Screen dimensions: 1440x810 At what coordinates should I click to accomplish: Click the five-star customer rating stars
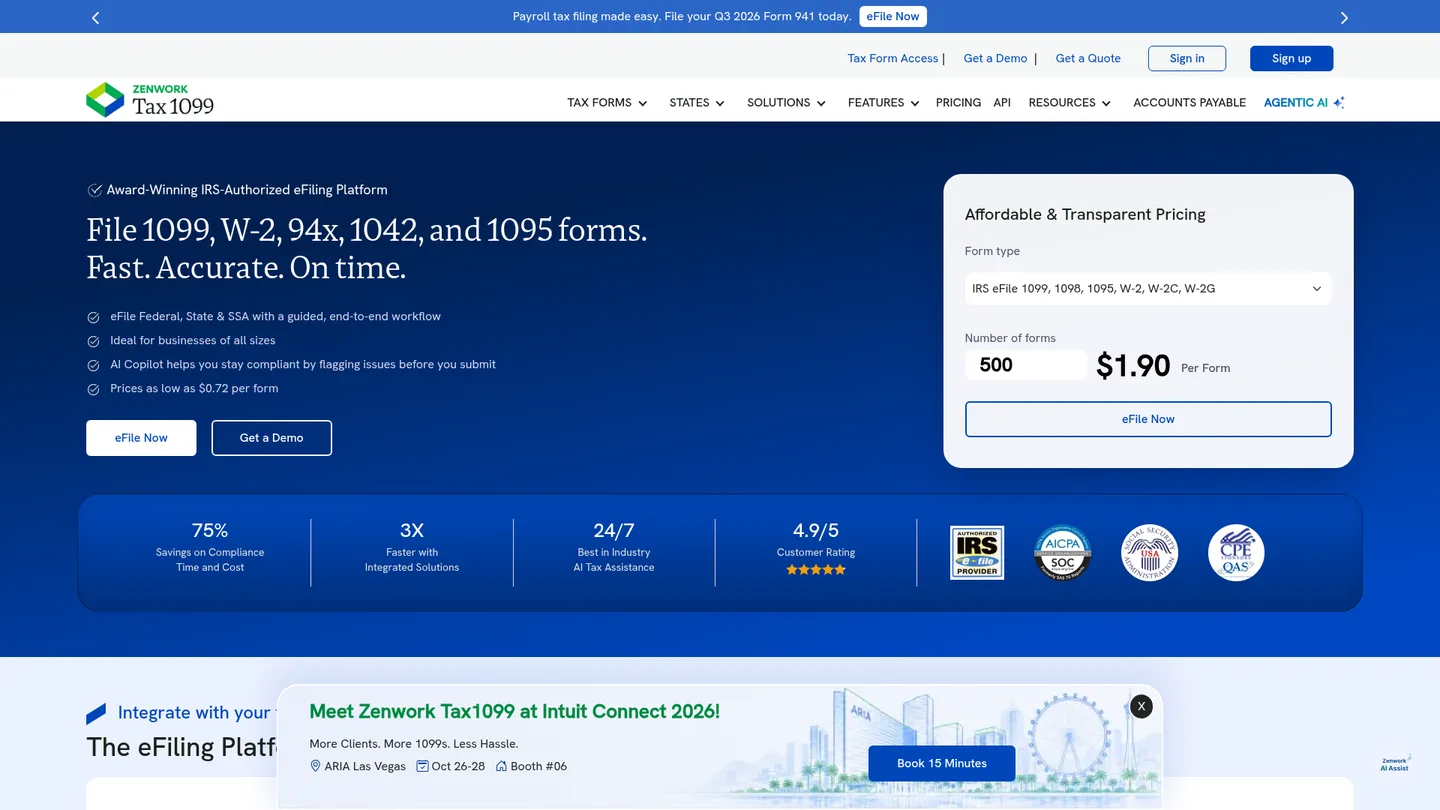point(816,570)
